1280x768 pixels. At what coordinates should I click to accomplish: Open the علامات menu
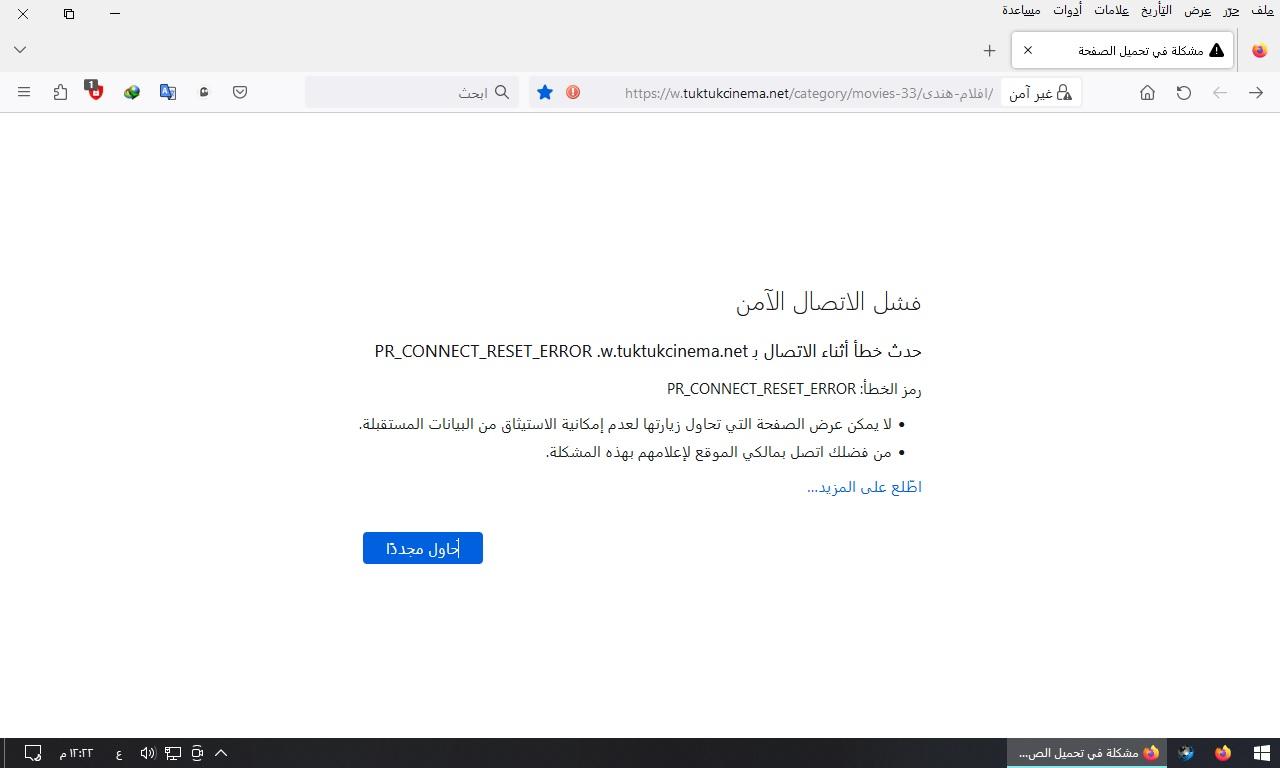(1111, 10)
